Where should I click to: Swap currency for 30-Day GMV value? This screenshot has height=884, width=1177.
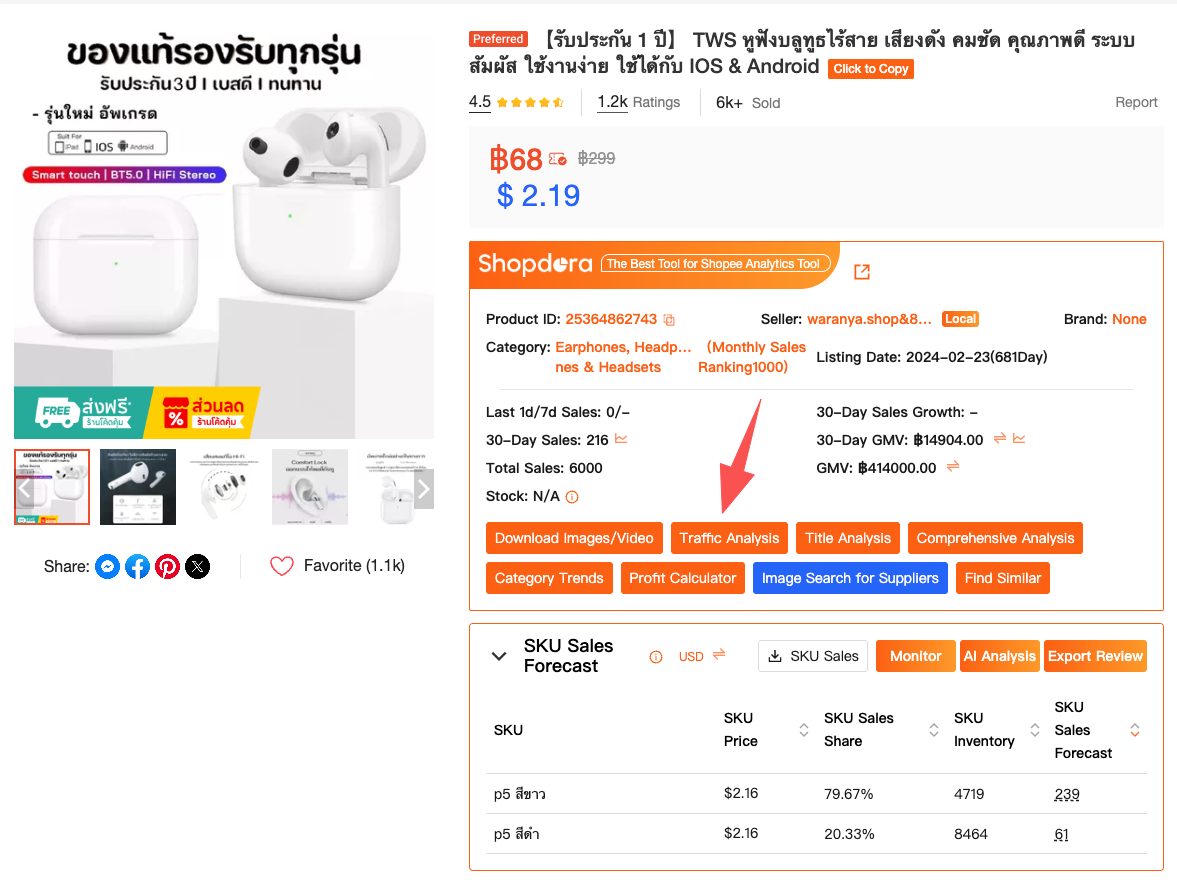click(x=999, y=439)
